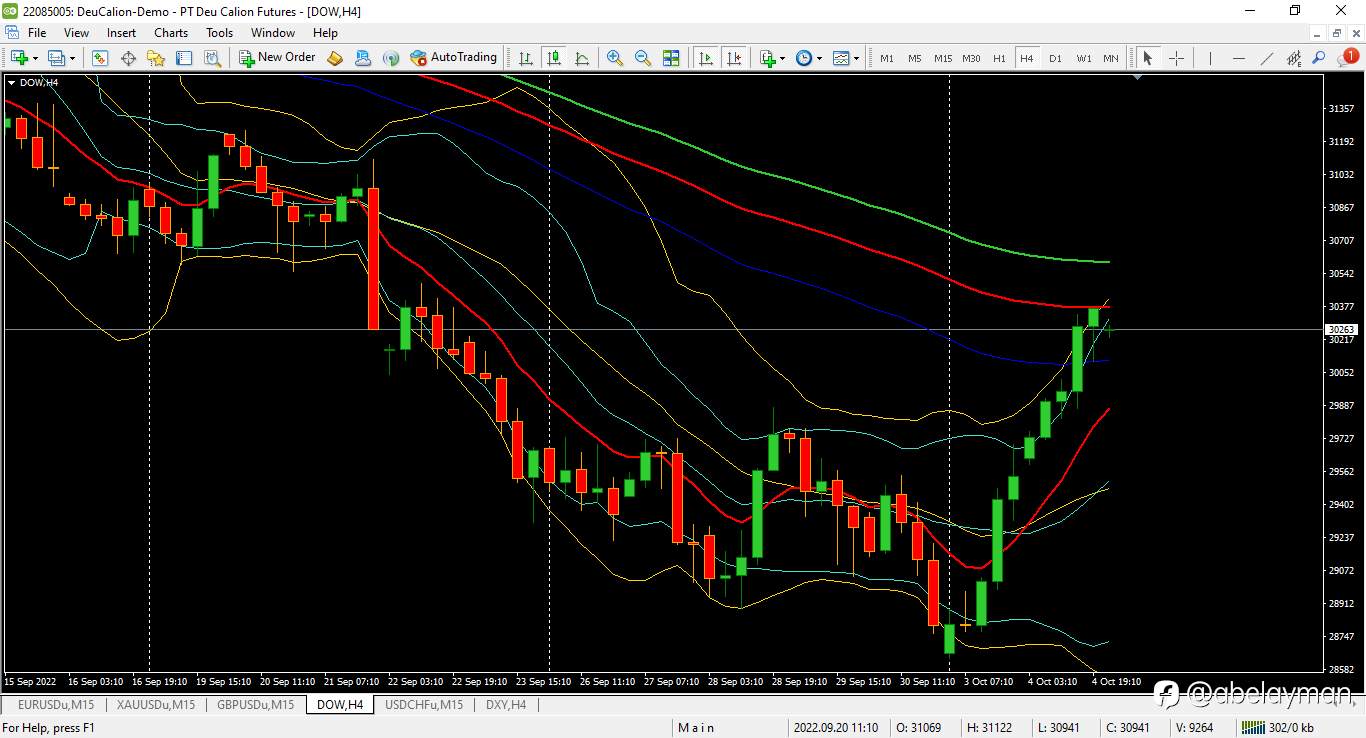Select the equidistant channel tool
1366x738 pixels.
coord(1294,58)
